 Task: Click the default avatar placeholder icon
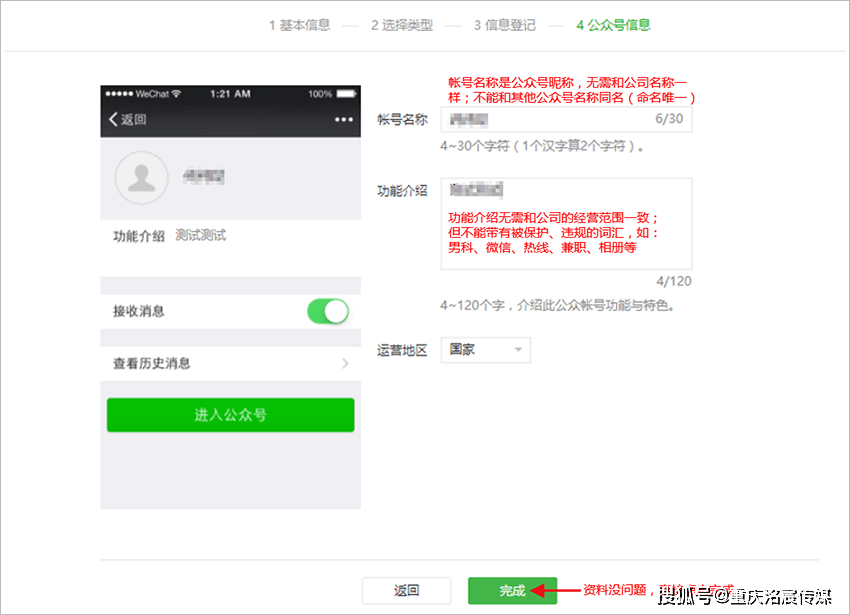tap(141, 178)
